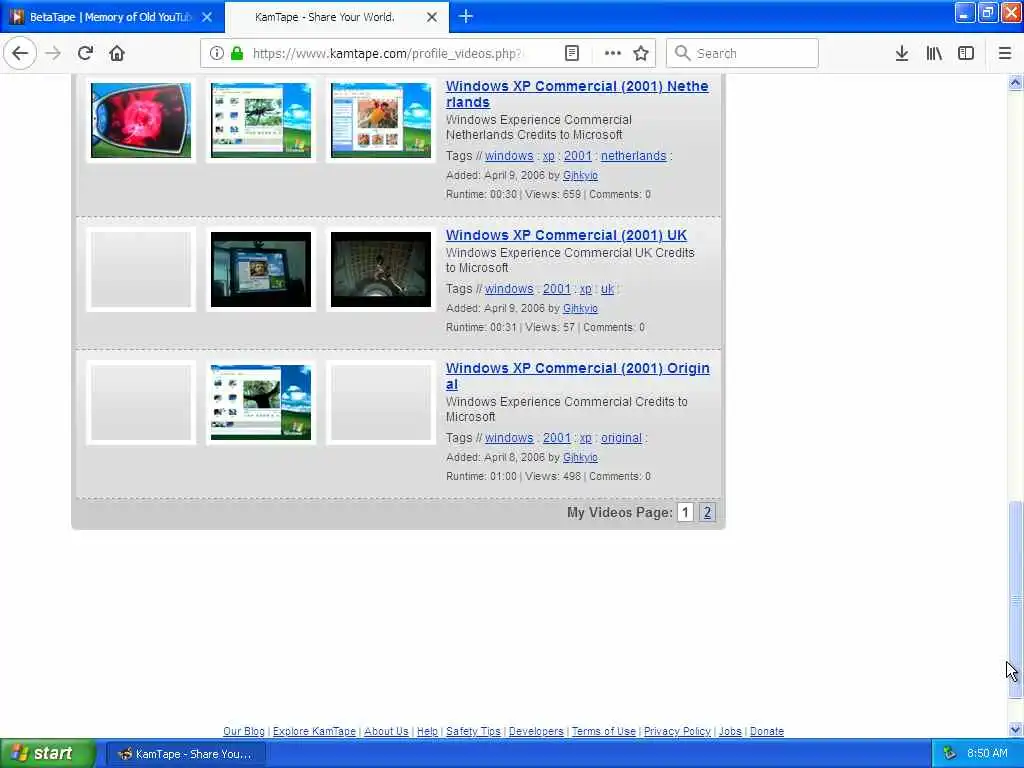Image resolution: width=1024 pixels, height=768 pixels.
Task: Click the kamtape.com address bar URL
Action: point(387,54)
